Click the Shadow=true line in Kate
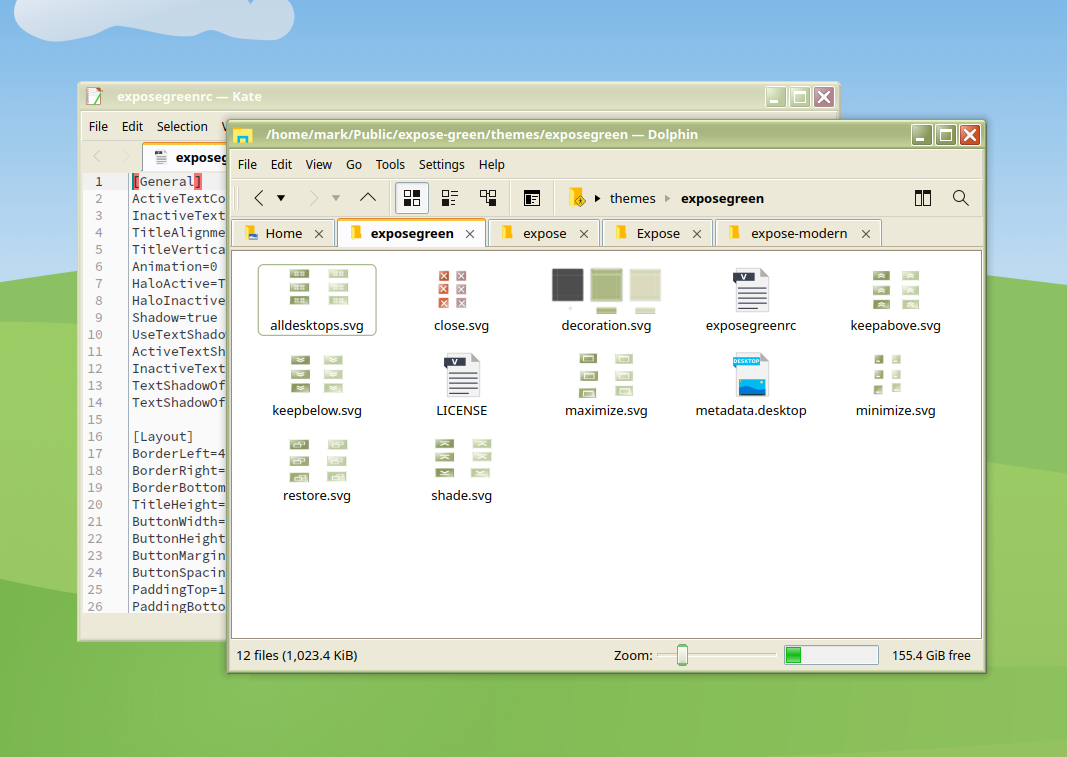This screenshot has height=757, width=1067. click(x=175, y=318)
